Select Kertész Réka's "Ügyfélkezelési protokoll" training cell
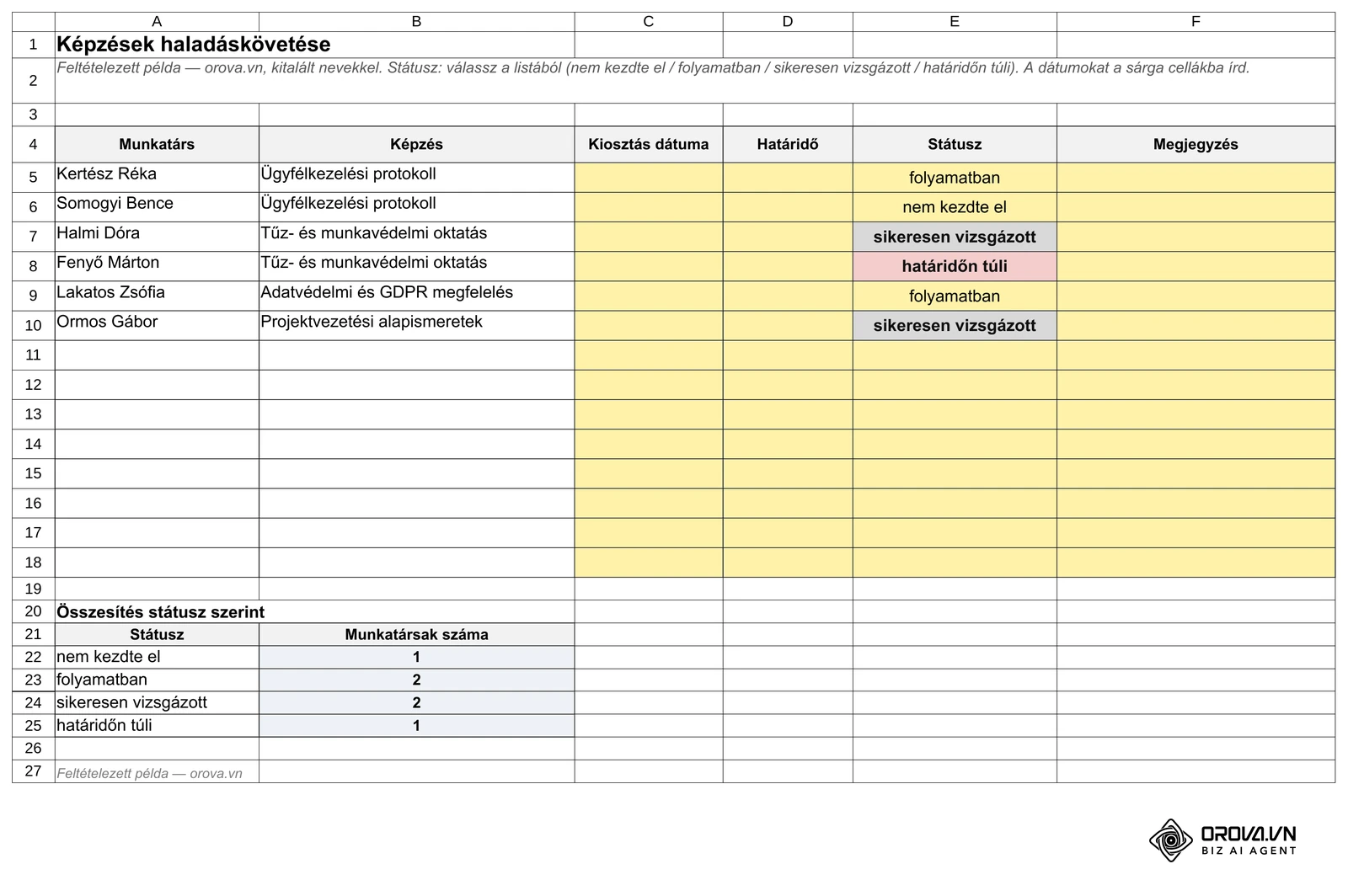1348x896 pixels. pos(416,178)
